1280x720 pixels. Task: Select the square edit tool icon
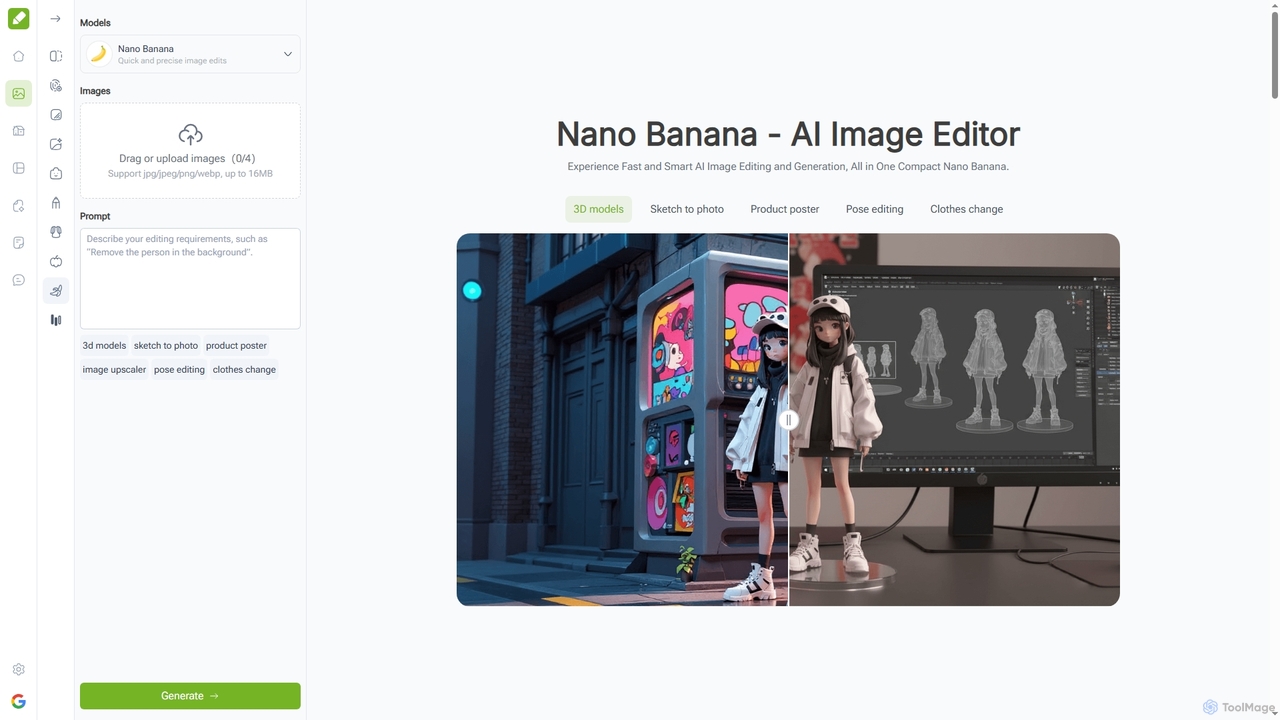click(56, 115)
